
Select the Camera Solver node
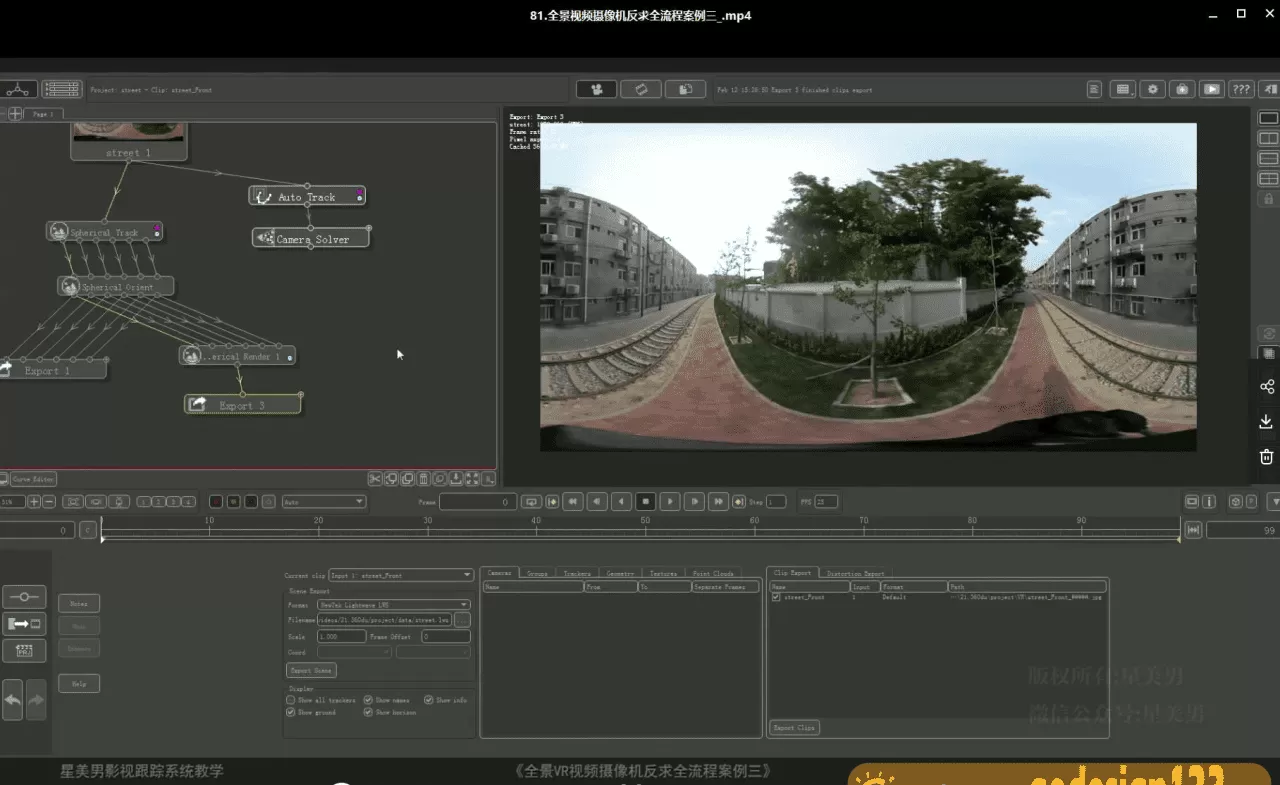[310, 240]
